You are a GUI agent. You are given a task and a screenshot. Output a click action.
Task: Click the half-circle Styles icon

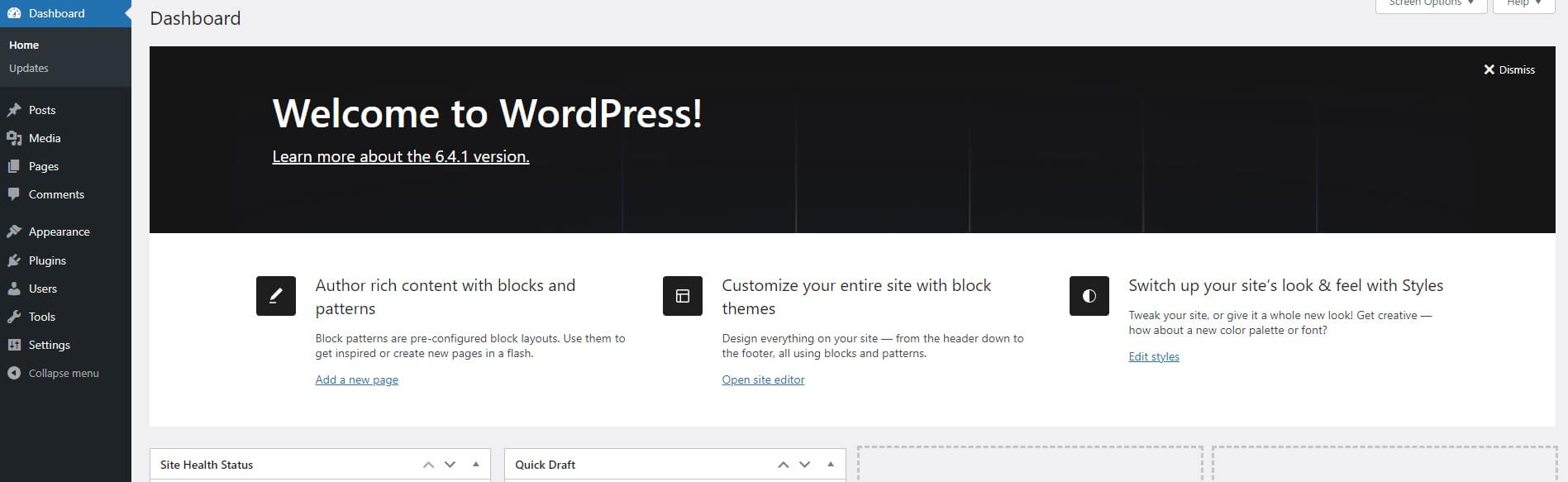coord(1089,296)
